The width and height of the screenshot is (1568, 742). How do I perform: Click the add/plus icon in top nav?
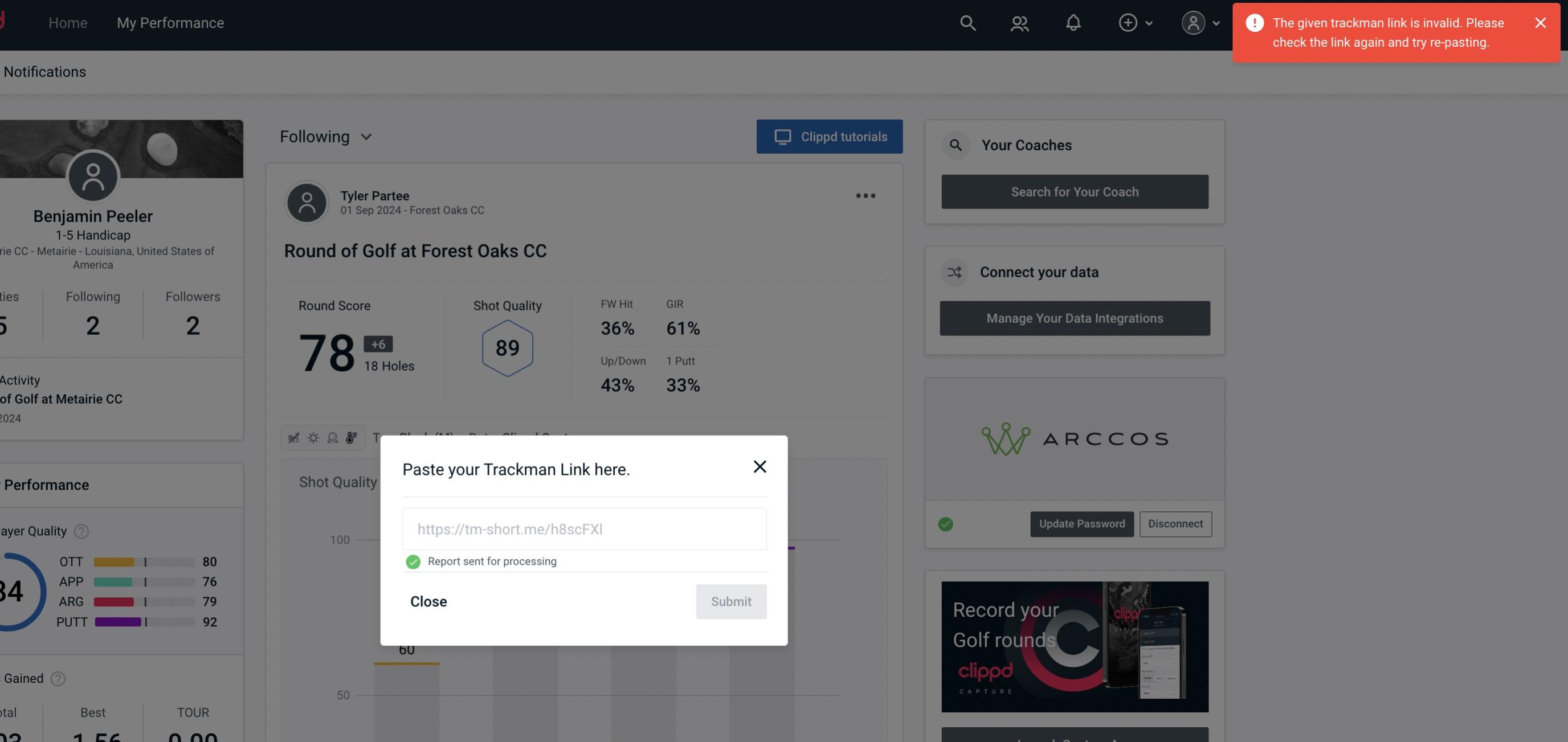point(1128,22)
